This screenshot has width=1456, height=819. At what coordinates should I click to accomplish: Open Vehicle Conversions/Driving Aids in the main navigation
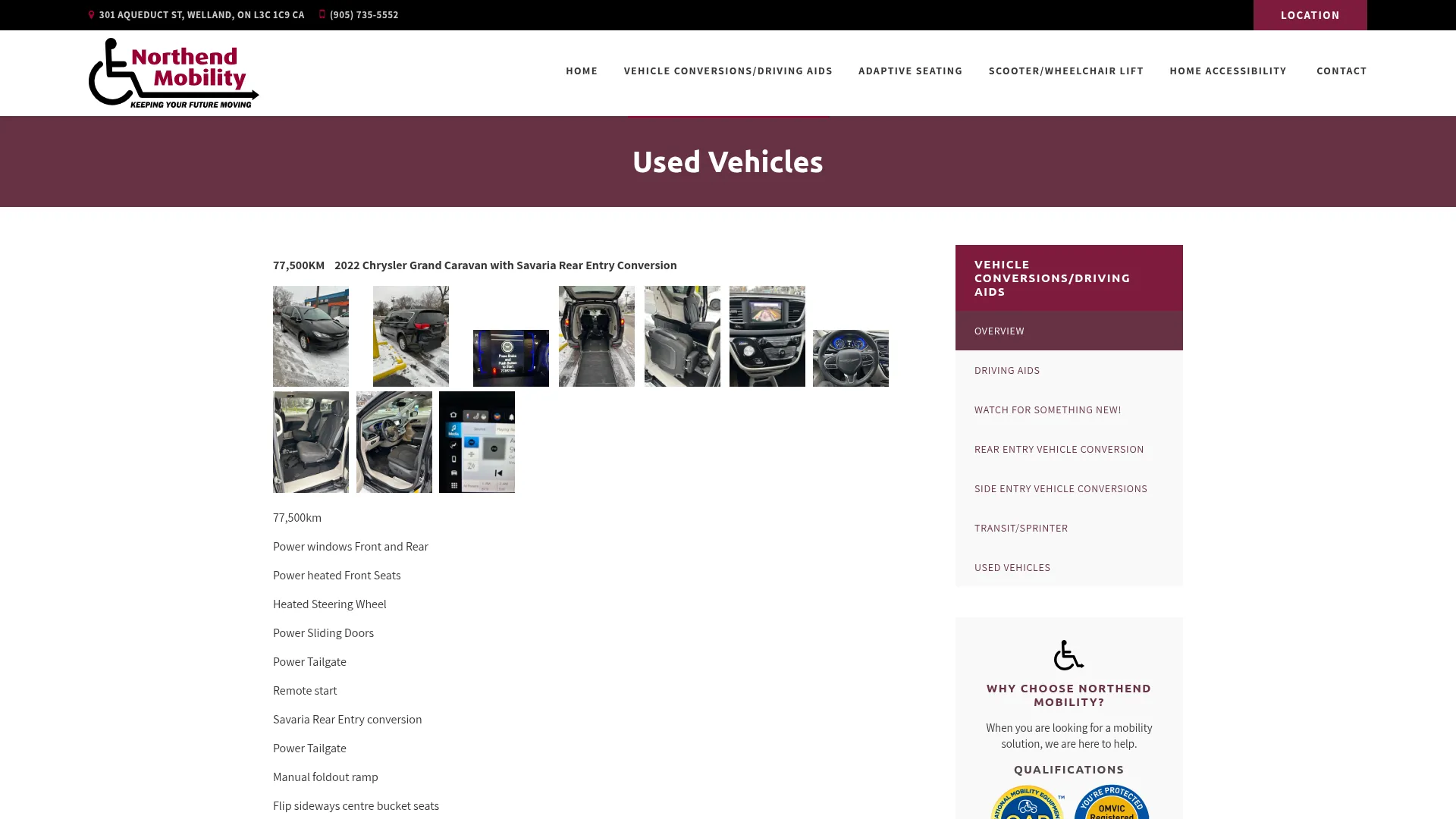(x=728, y=71)
